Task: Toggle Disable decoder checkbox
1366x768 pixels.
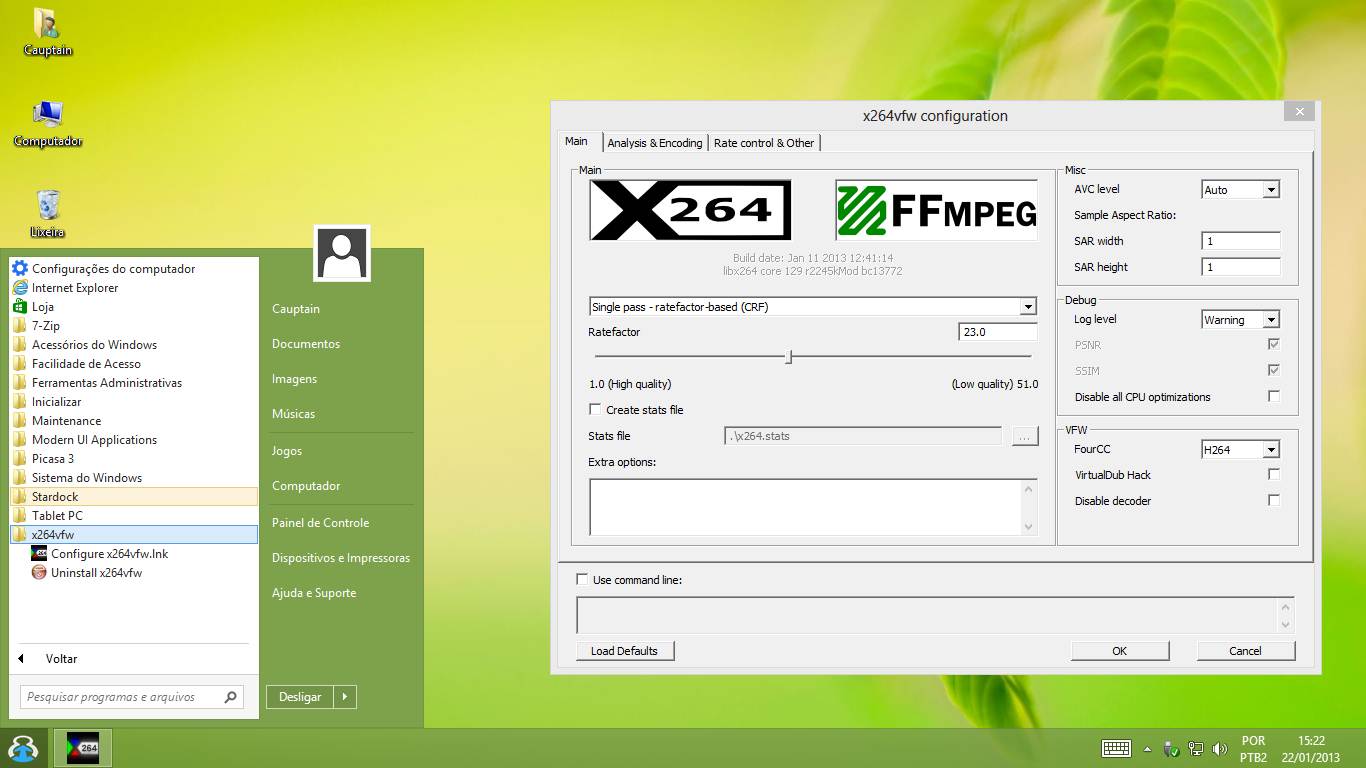Action: (1273, 500)
